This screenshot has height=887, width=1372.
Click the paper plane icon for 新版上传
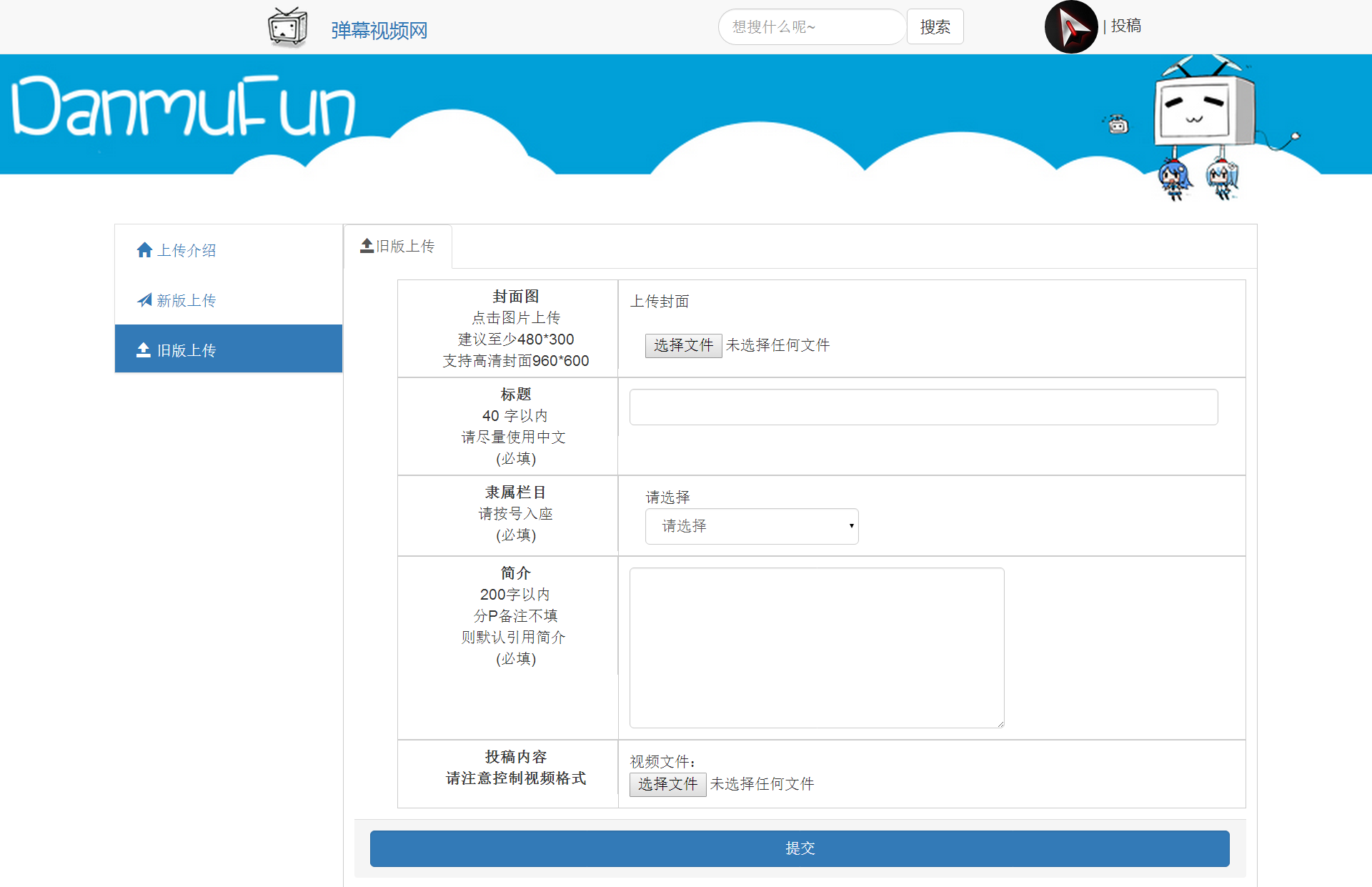point(144,300)
